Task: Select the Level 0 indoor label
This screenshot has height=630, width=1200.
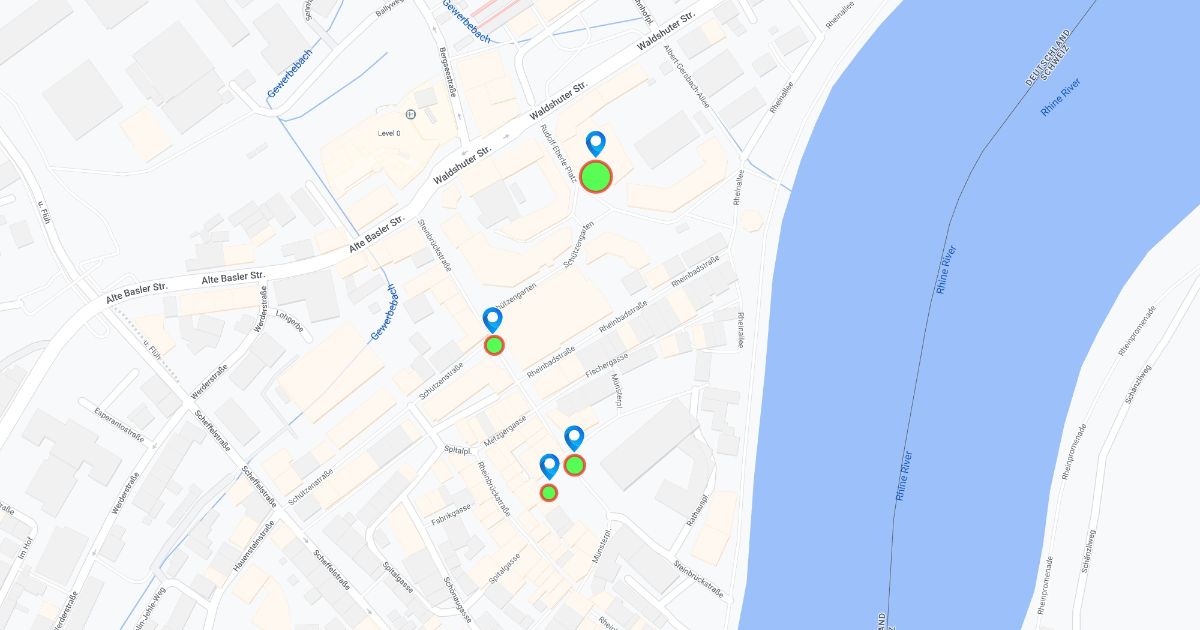Action: 389,133
